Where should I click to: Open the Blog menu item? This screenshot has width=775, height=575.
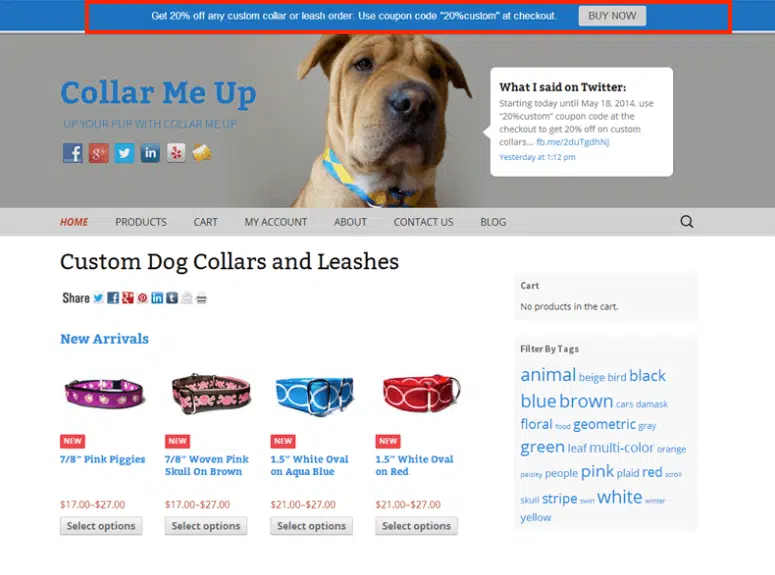point(493,222)
